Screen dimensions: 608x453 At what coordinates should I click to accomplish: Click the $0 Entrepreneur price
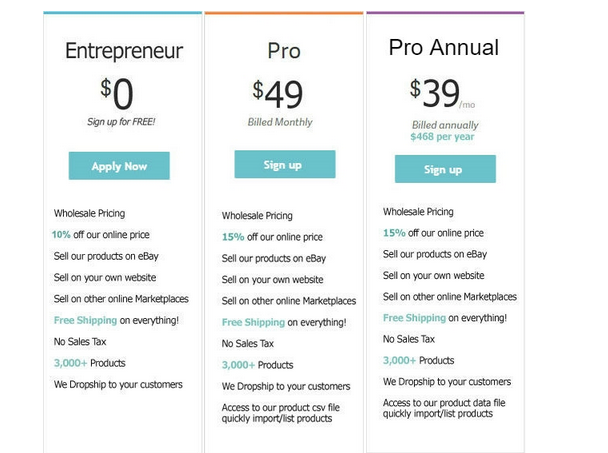point(117,93)
